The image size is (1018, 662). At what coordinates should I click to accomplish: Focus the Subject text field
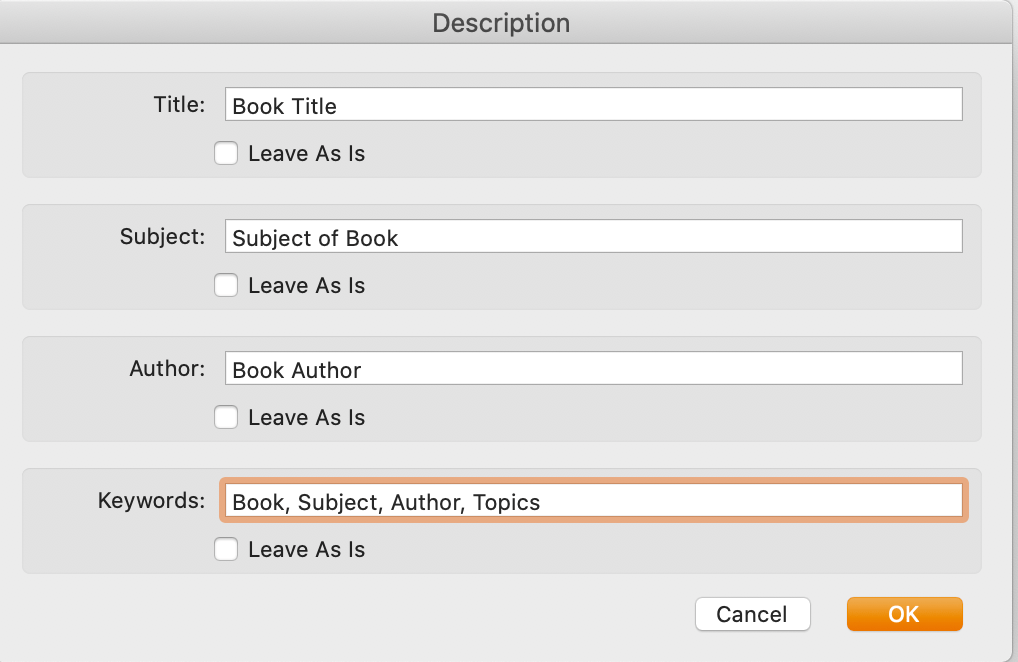tap(593, 237)
